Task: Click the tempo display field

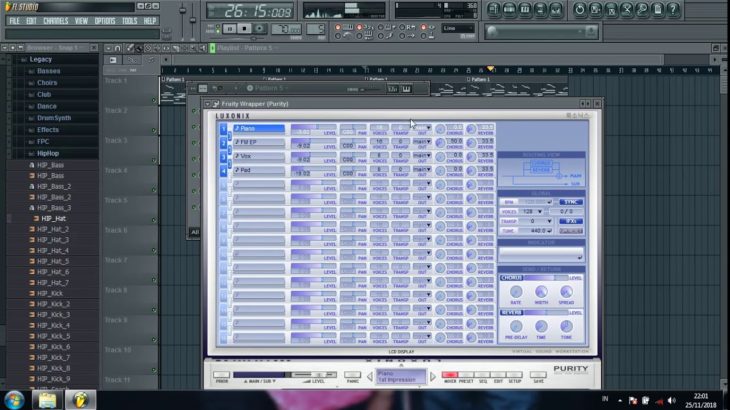Action: click(x=285, y=29)
